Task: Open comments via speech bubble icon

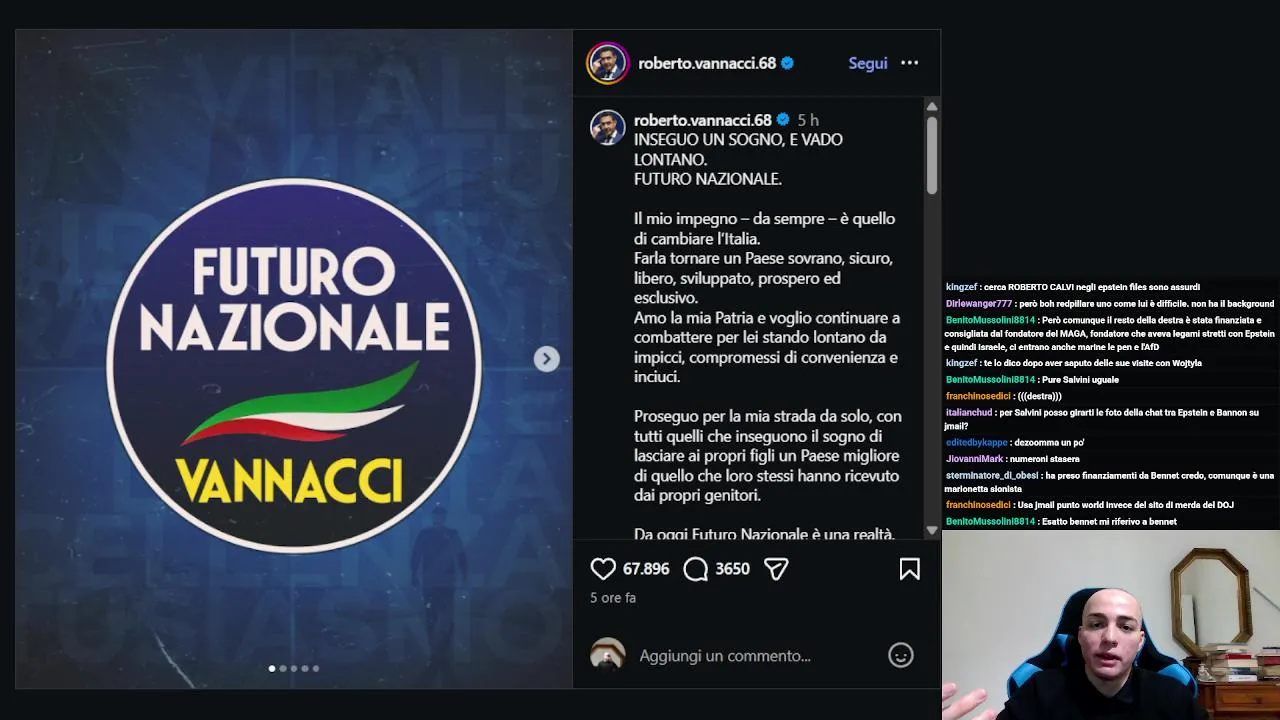Action: (x=696, y=569)
